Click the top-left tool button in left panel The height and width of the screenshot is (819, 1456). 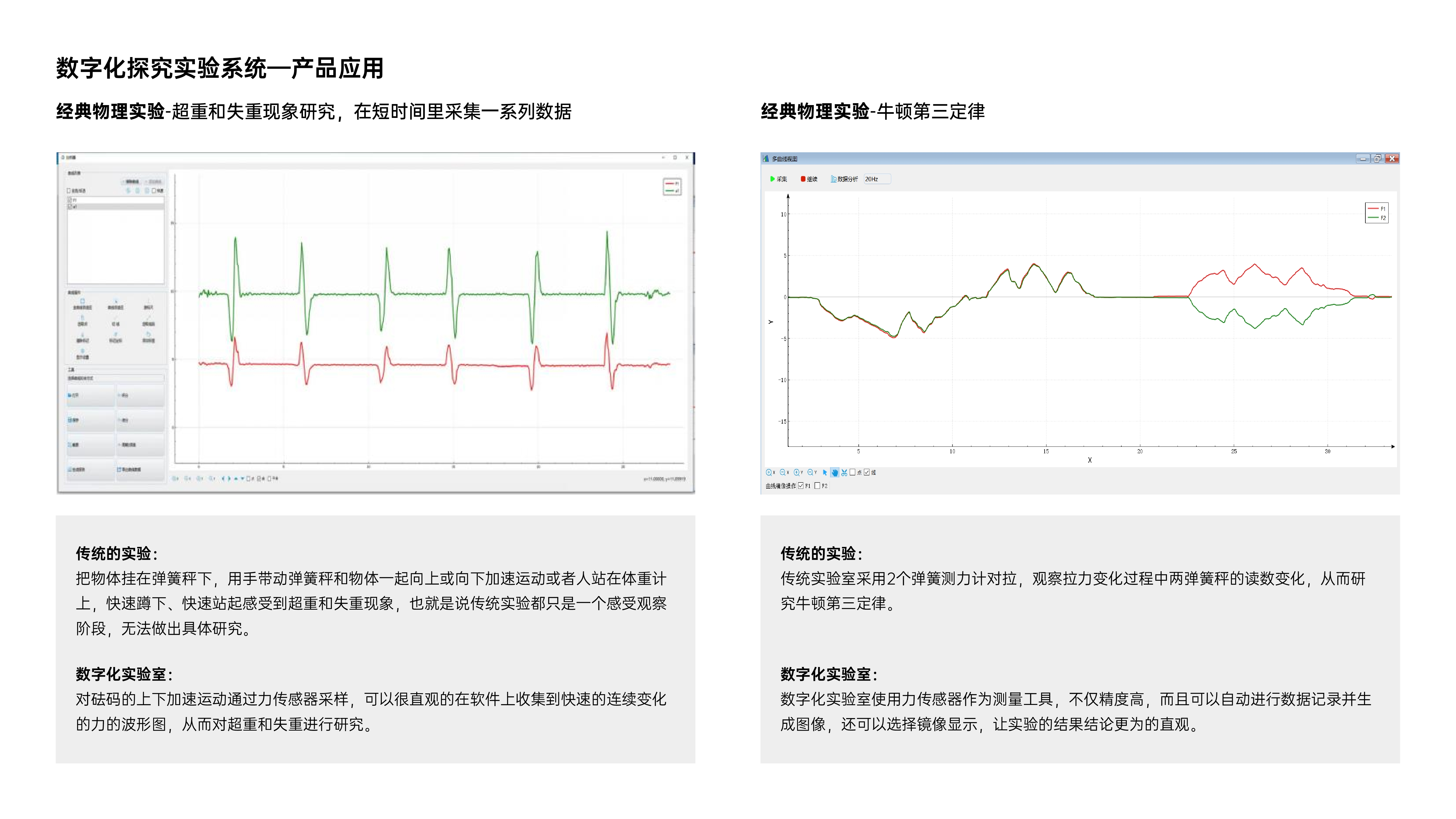(x=91, y=395)
